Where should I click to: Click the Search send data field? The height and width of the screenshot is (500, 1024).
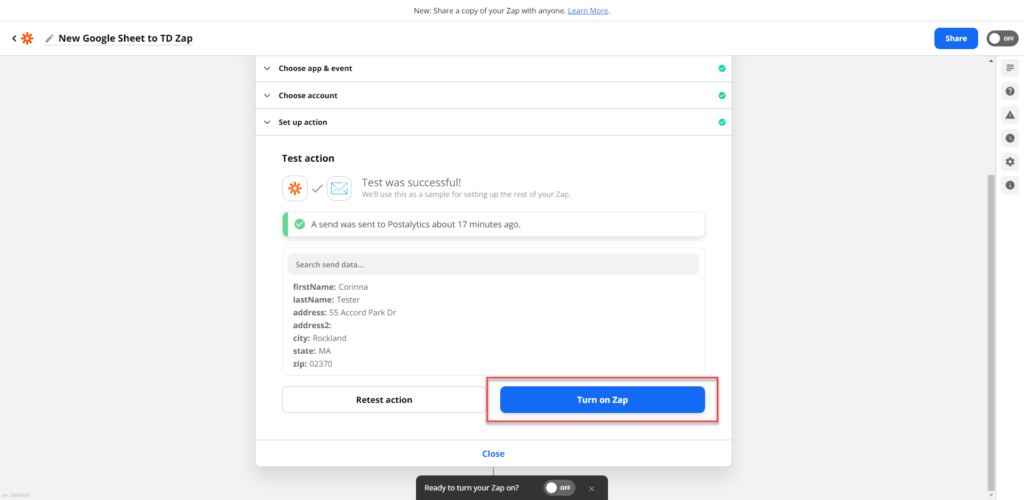[x=493, y=264]
